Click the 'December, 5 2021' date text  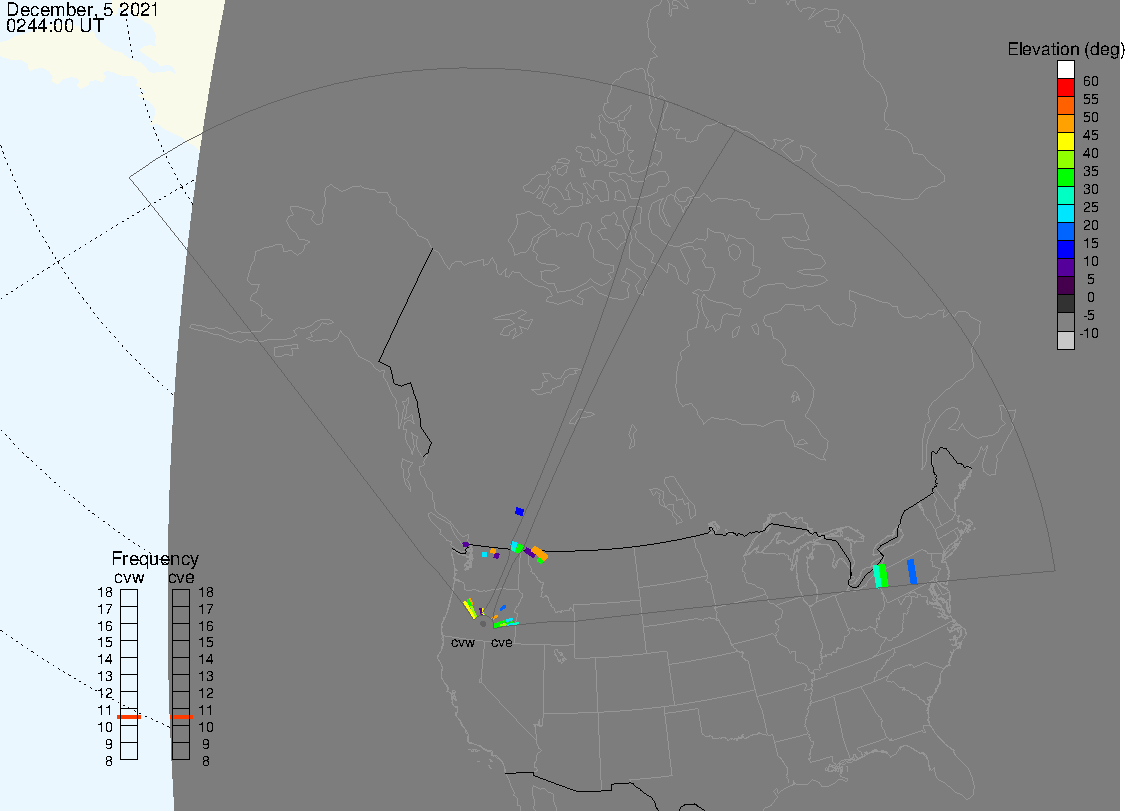pos(83,10)
